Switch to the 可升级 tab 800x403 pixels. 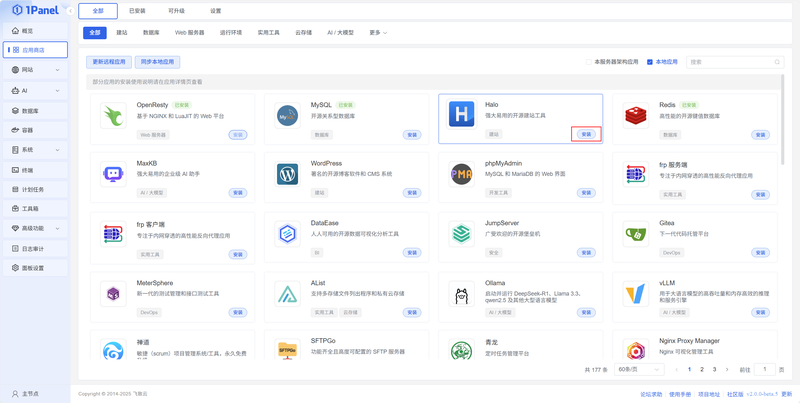[x=176, y=11]
